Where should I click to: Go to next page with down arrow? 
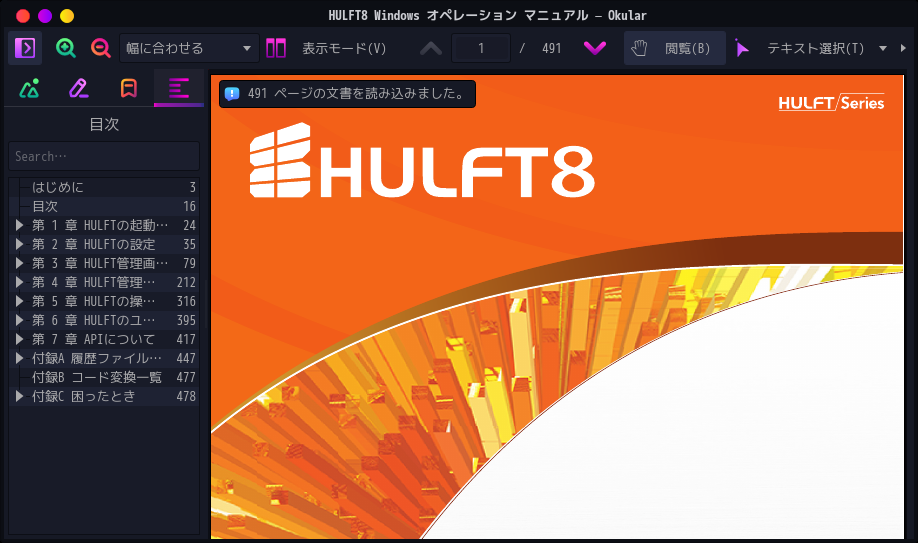click(x=595, y=48)
